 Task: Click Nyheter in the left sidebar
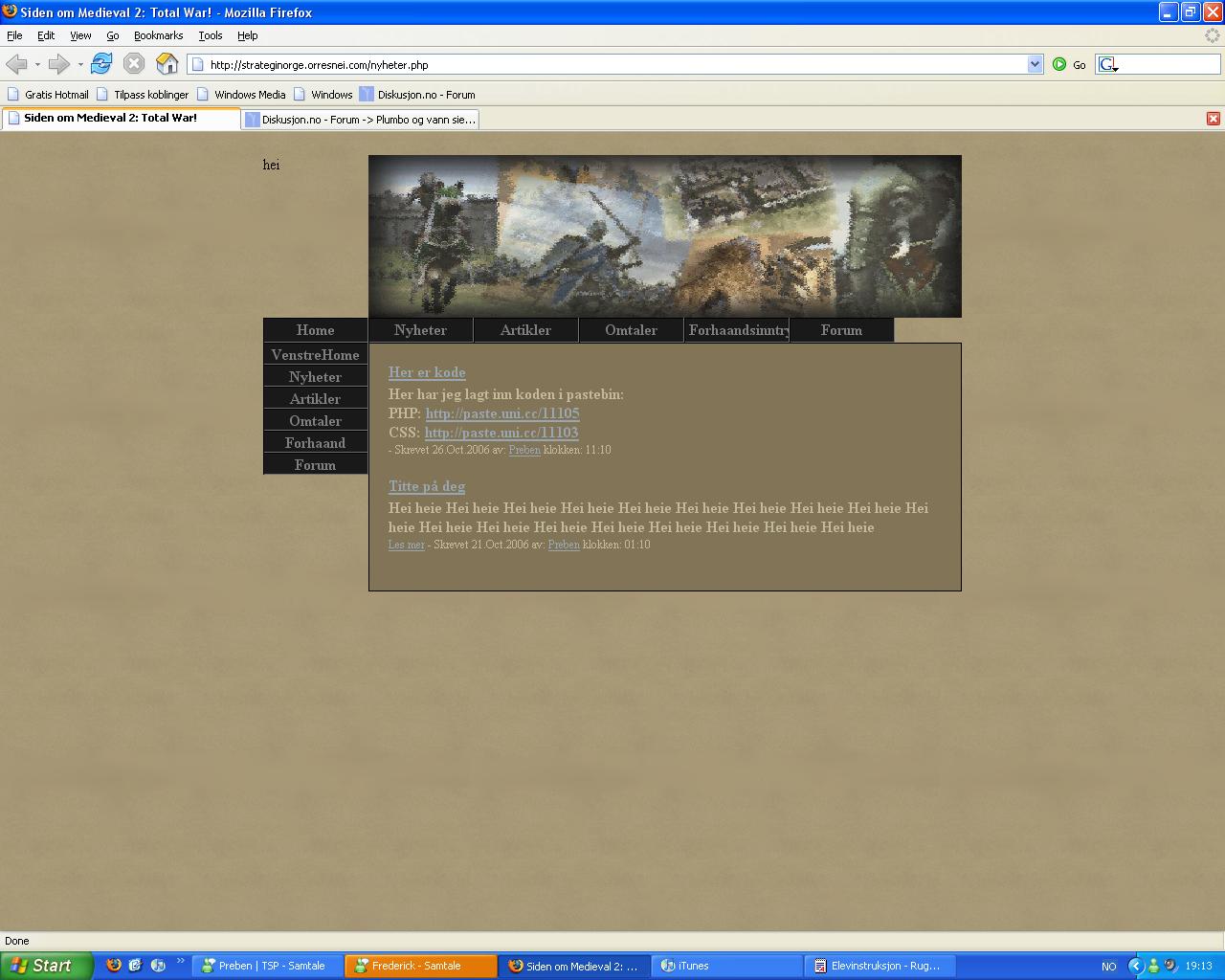(x=315, y=377)
